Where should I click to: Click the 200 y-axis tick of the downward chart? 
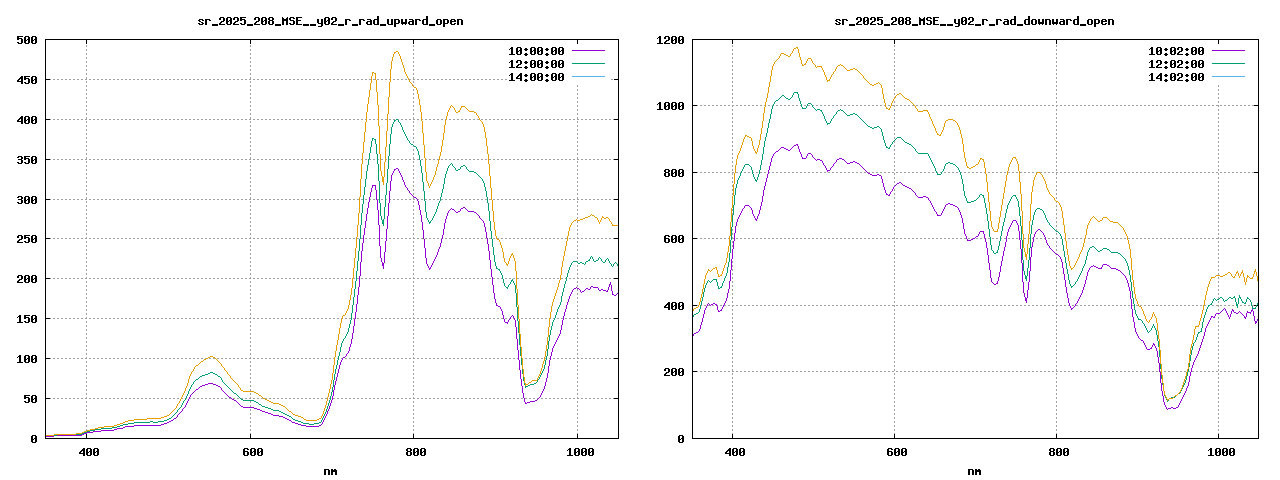tap(674, 372)
